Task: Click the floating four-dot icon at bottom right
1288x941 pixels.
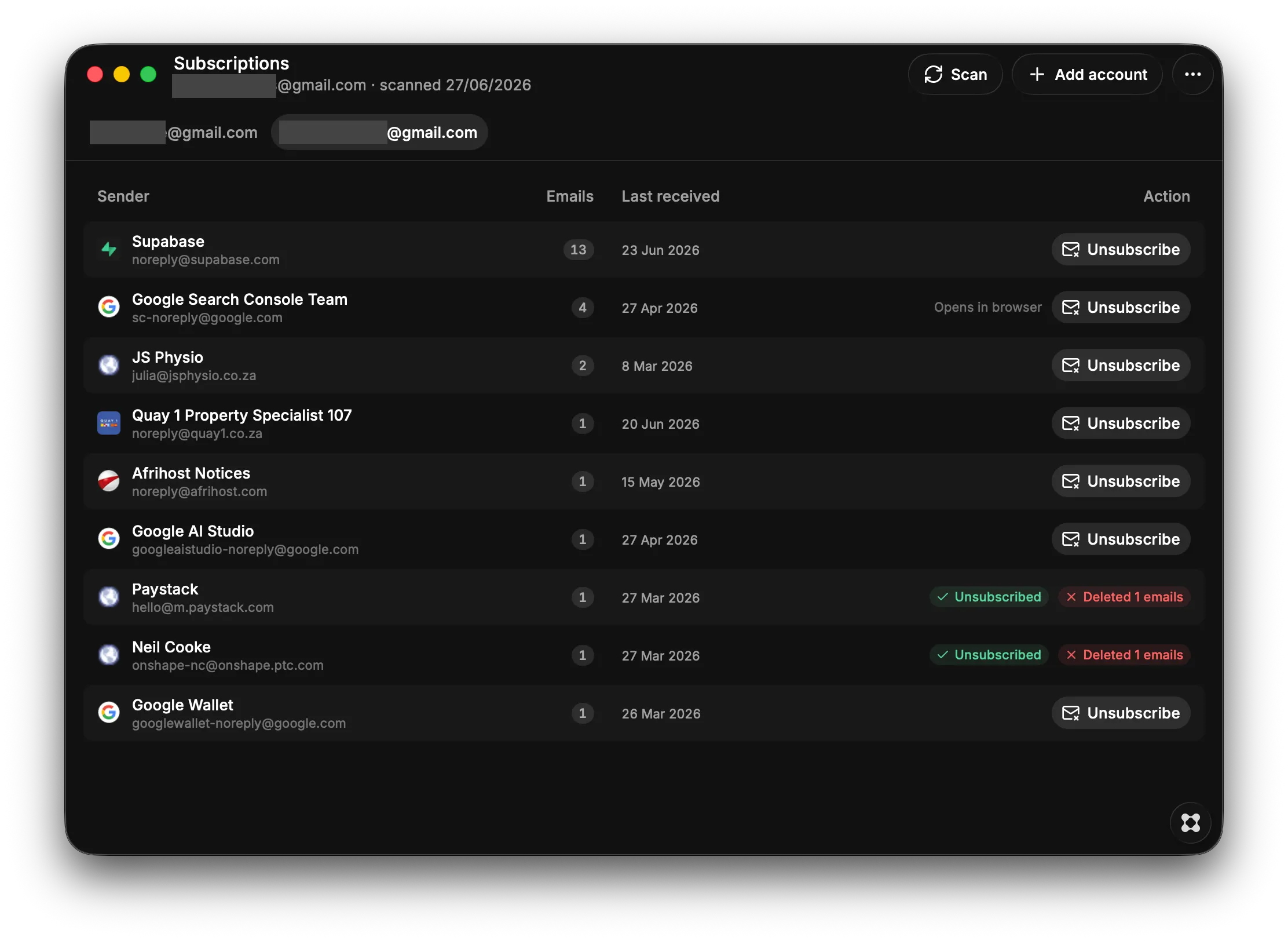Action: tap(1190, 823)
